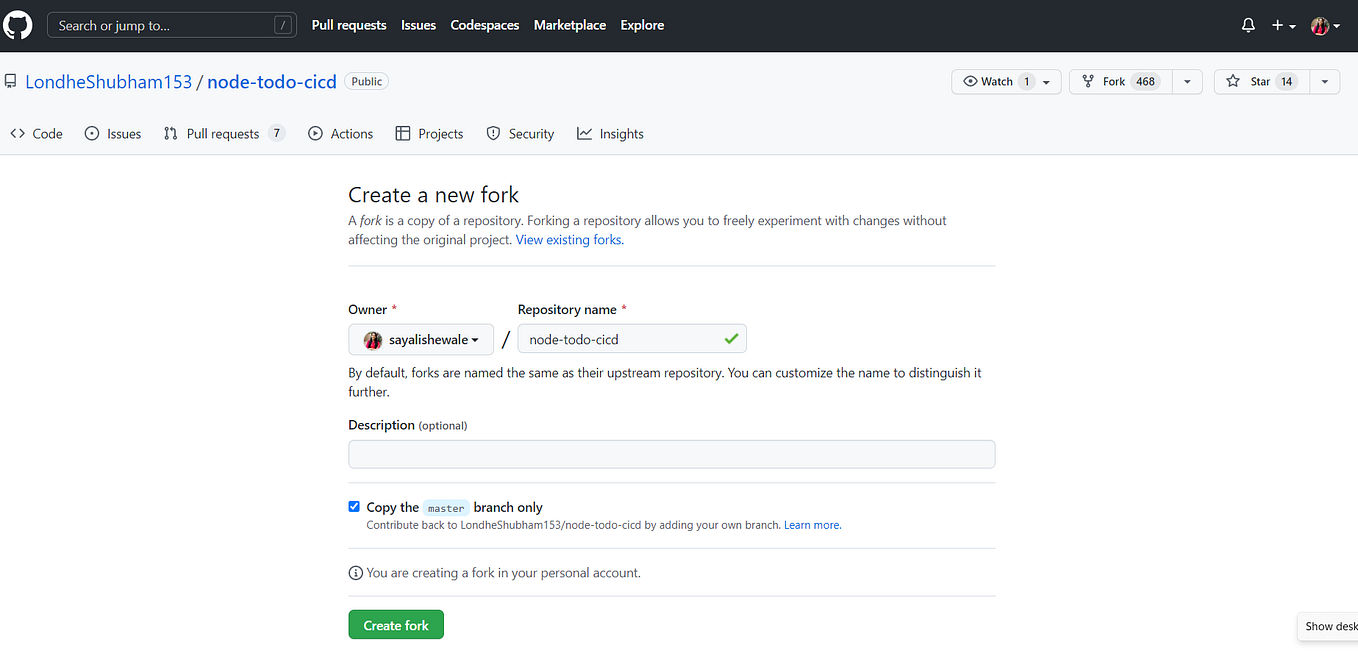Open the Owner dropdown showing sayalishewale
Image resolution: width=1358 pixels, height=651 pixels.
pyautogui.click(x=420, y=339)
